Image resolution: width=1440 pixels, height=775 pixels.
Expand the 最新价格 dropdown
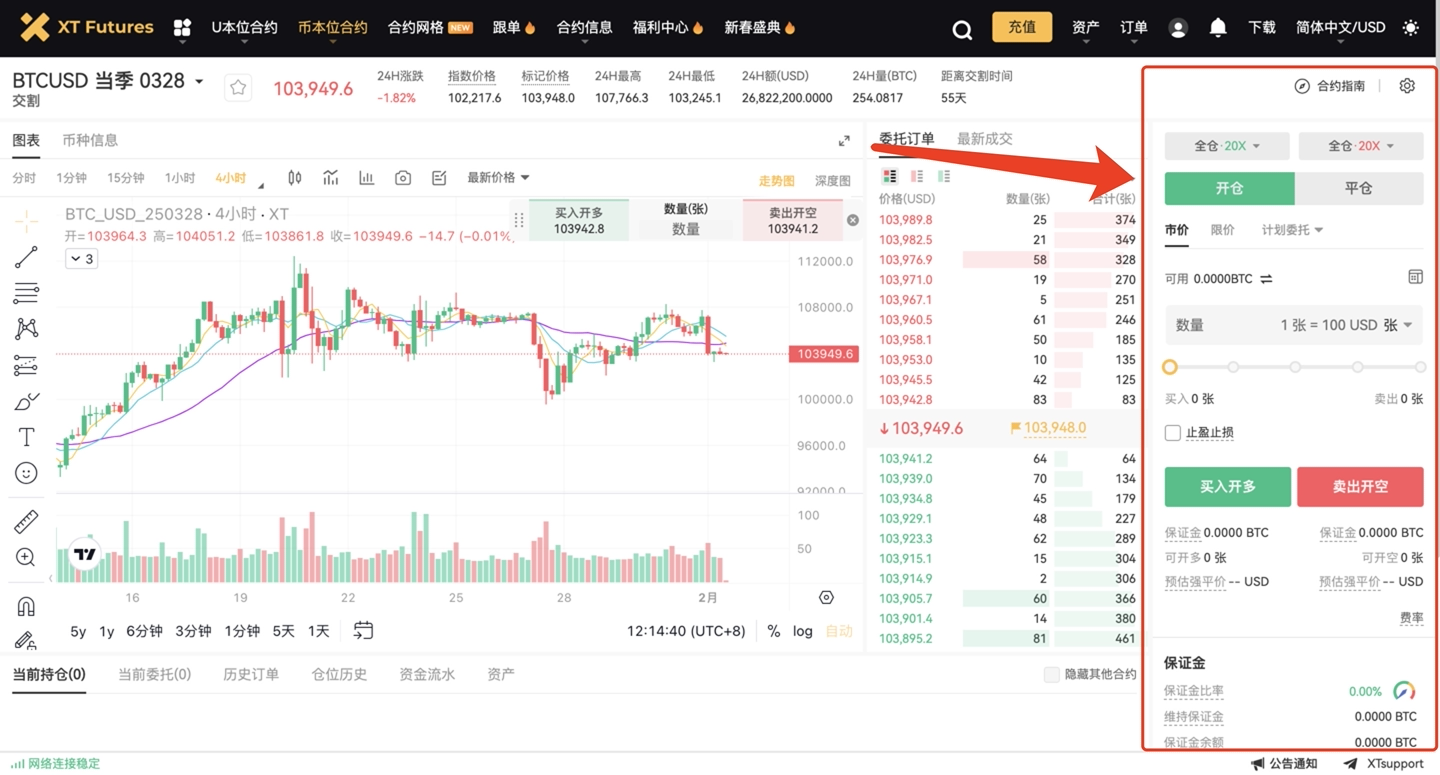click(x=498, y=178)
